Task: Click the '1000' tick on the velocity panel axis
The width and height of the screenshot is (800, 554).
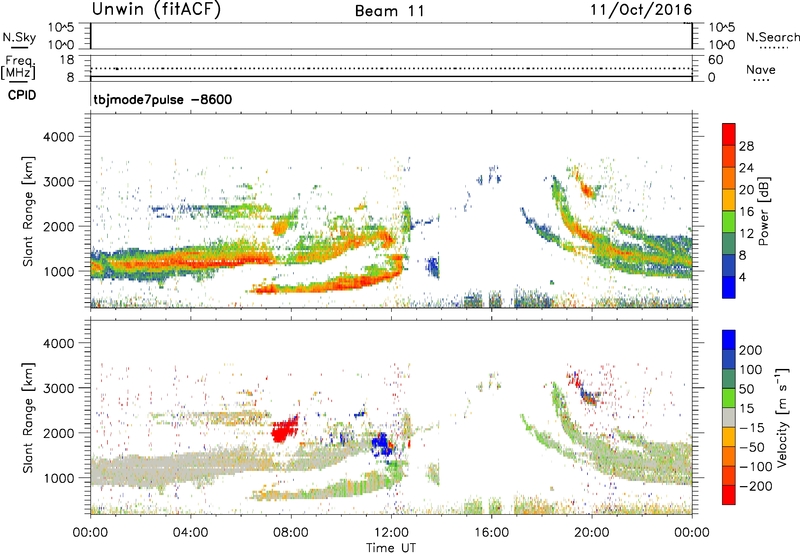Action: point(59,478)
